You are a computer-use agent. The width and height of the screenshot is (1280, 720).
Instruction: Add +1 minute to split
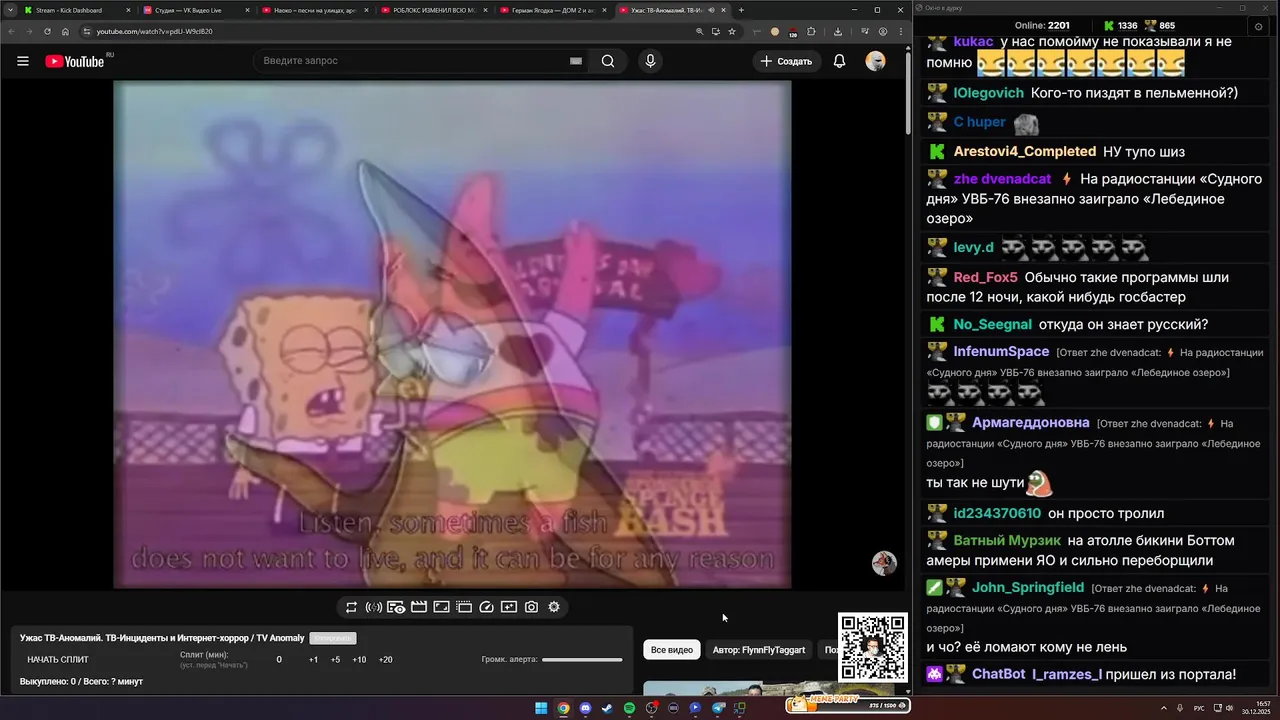313,660
